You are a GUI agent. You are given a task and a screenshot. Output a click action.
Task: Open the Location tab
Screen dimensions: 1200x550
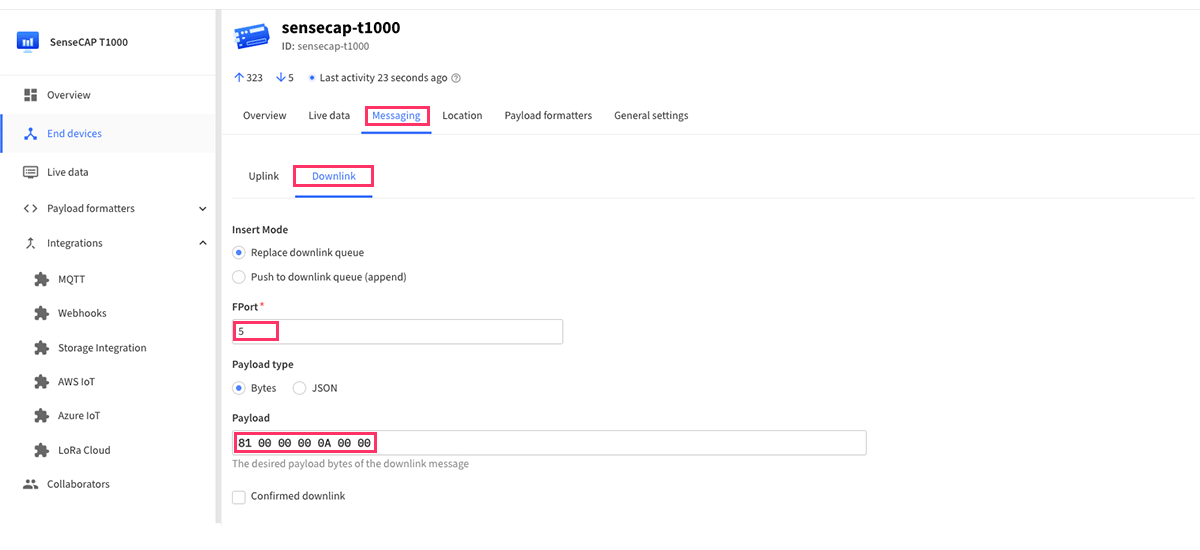[x=462, y=116]
